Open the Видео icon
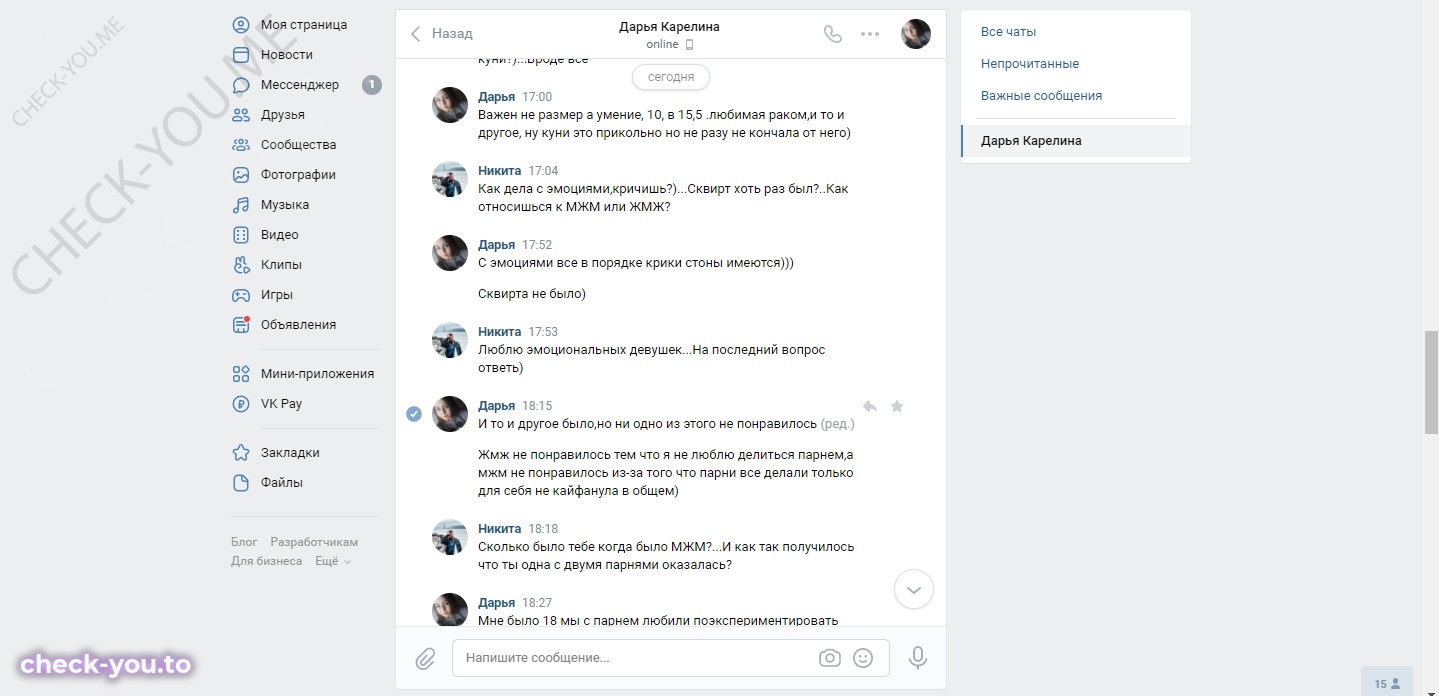 click(241, 235)
